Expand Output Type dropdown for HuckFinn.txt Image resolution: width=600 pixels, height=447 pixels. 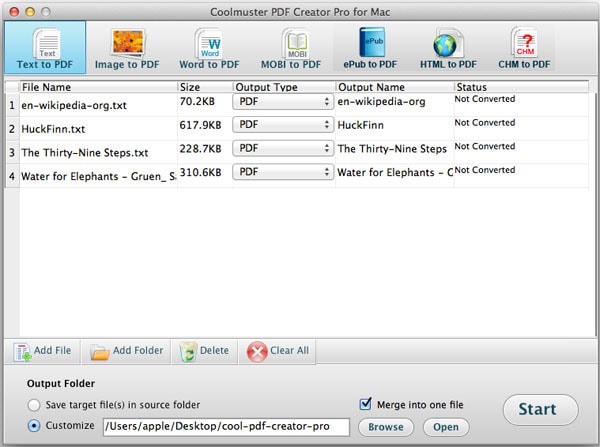tap(283, 125)
